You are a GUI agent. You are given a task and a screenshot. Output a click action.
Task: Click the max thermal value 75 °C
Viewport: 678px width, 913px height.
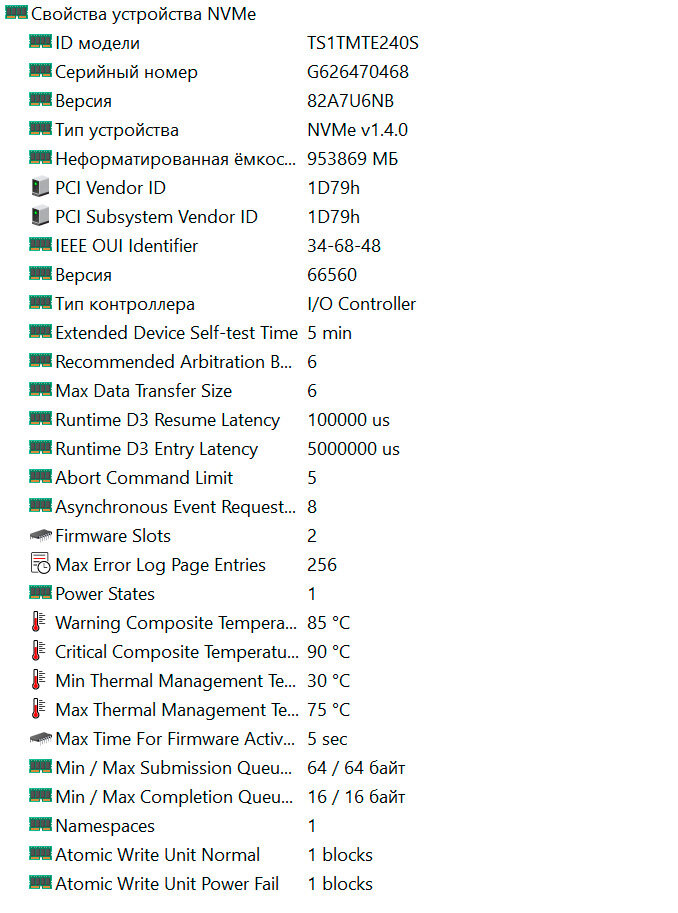pos(329,710)
